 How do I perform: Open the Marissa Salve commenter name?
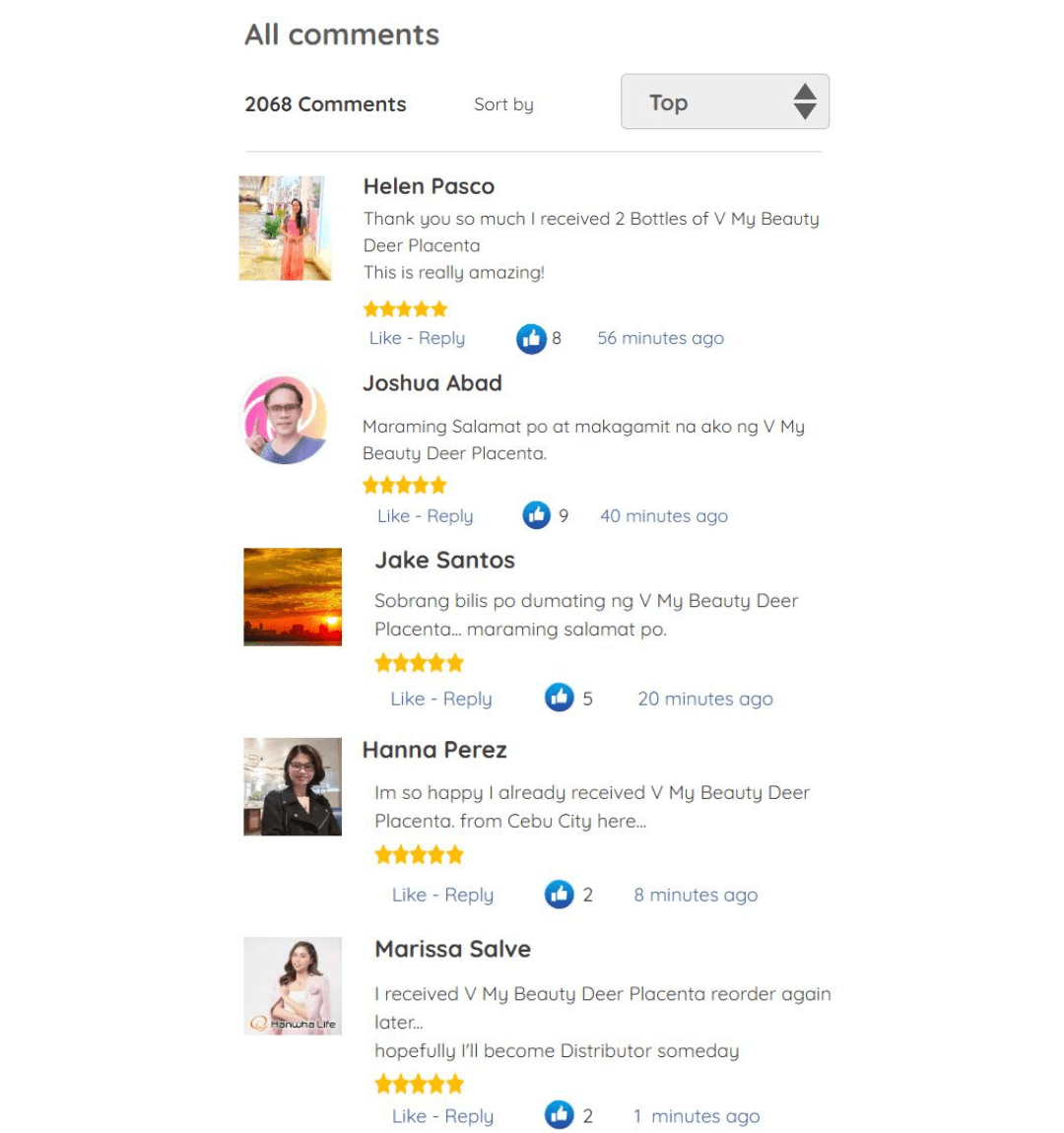[x=453, y=949]
